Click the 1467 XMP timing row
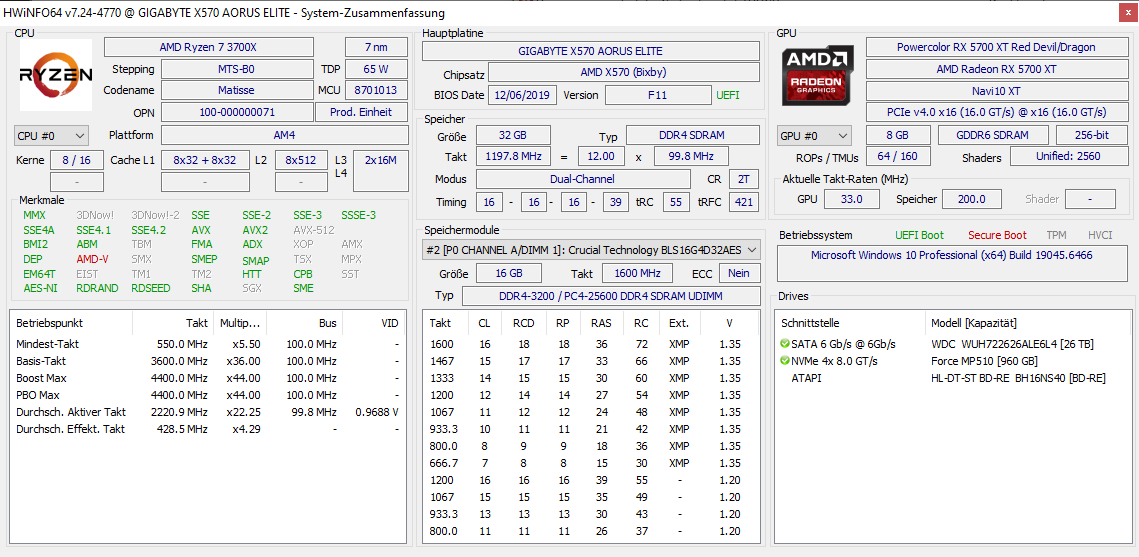The height and width of the screenshot is (557, 1139). tap(591, 361)
